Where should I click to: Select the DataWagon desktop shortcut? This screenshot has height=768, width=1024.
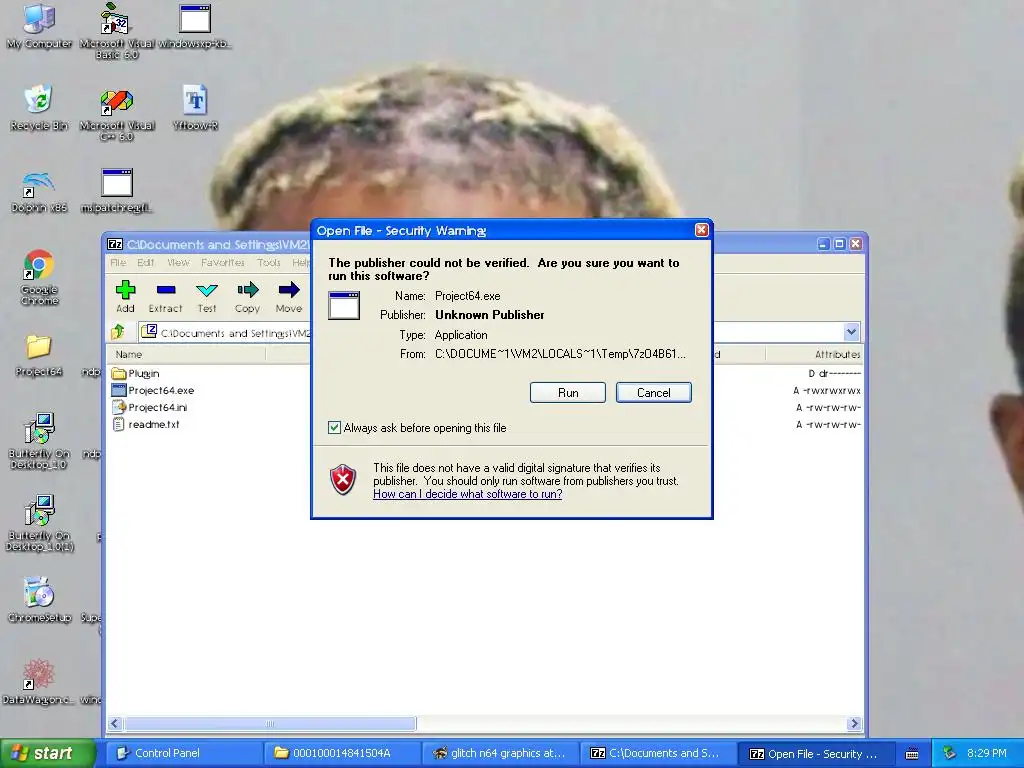coord(39,682)
